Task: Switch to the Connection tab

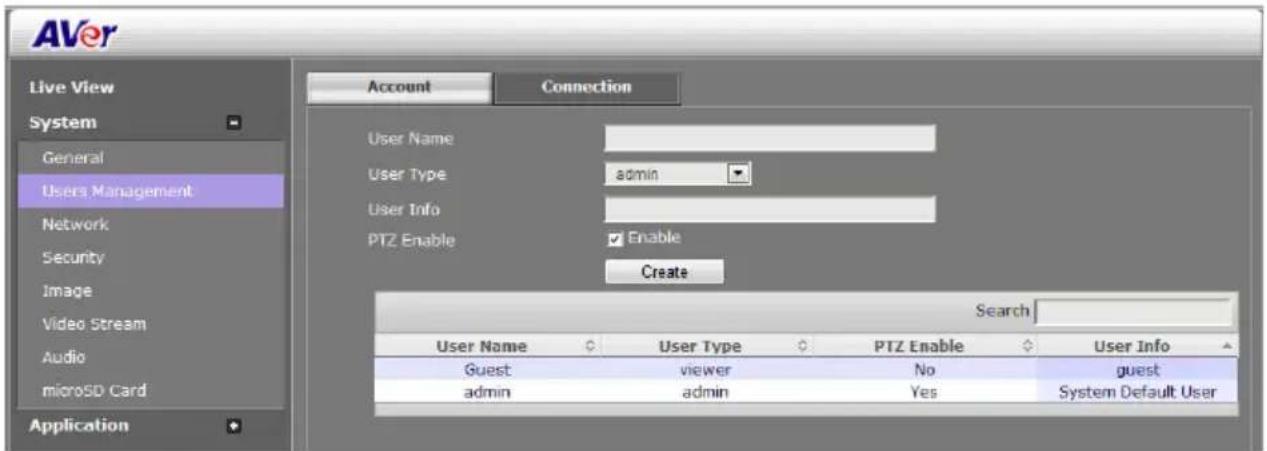Action: pos(588,87)
